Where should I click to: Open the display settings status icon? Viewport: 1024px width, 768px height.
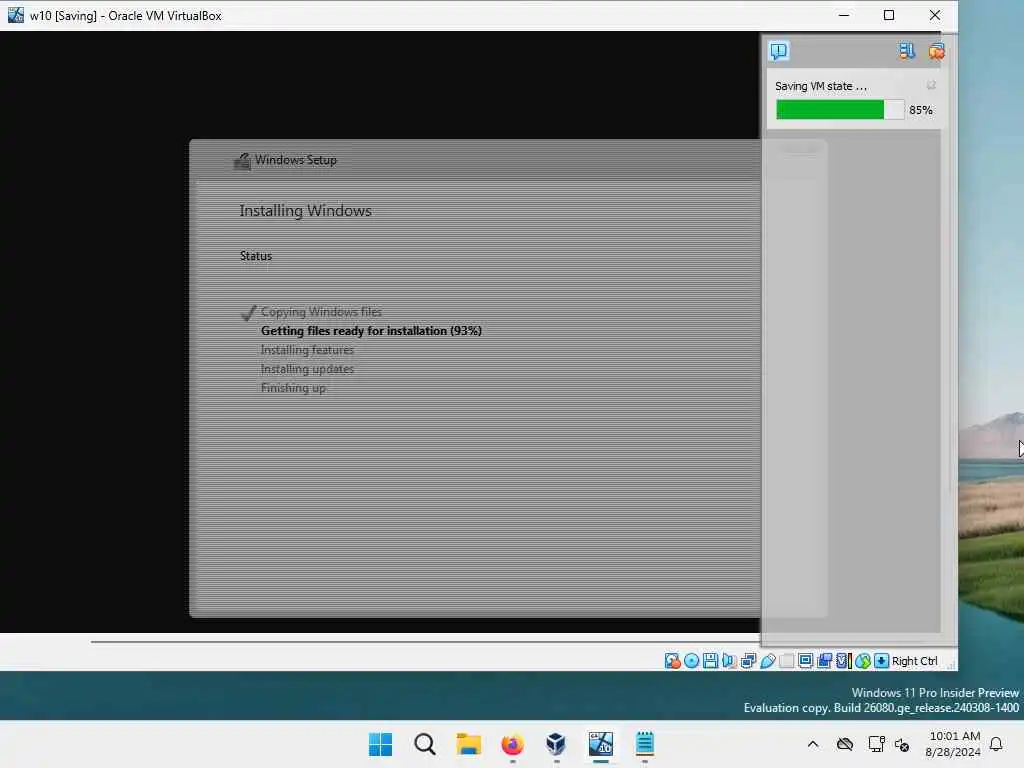point(805,661)
